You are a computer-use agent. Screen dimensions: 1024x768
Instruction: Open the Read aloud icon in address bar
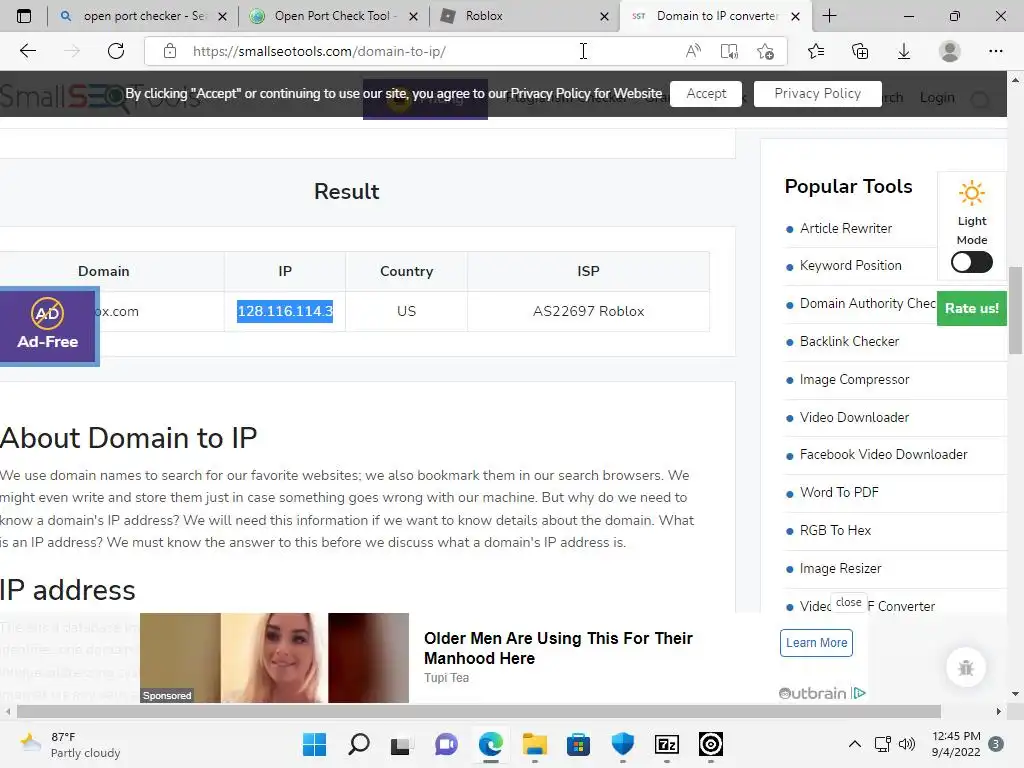click(x=694, y=51)
